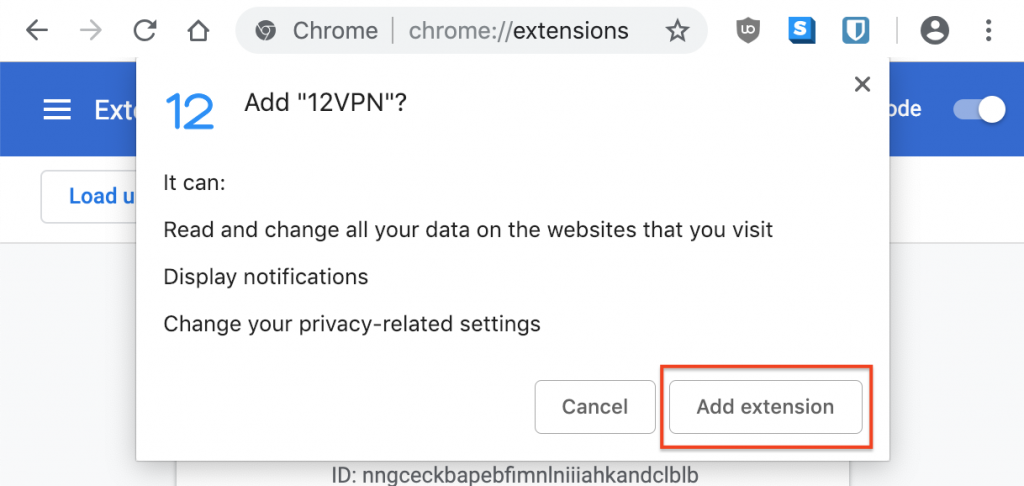Image resolution: width=1024 pixels, height=486 pixels.
Task: Click the blue S extension icon
Action: (801, 31)
